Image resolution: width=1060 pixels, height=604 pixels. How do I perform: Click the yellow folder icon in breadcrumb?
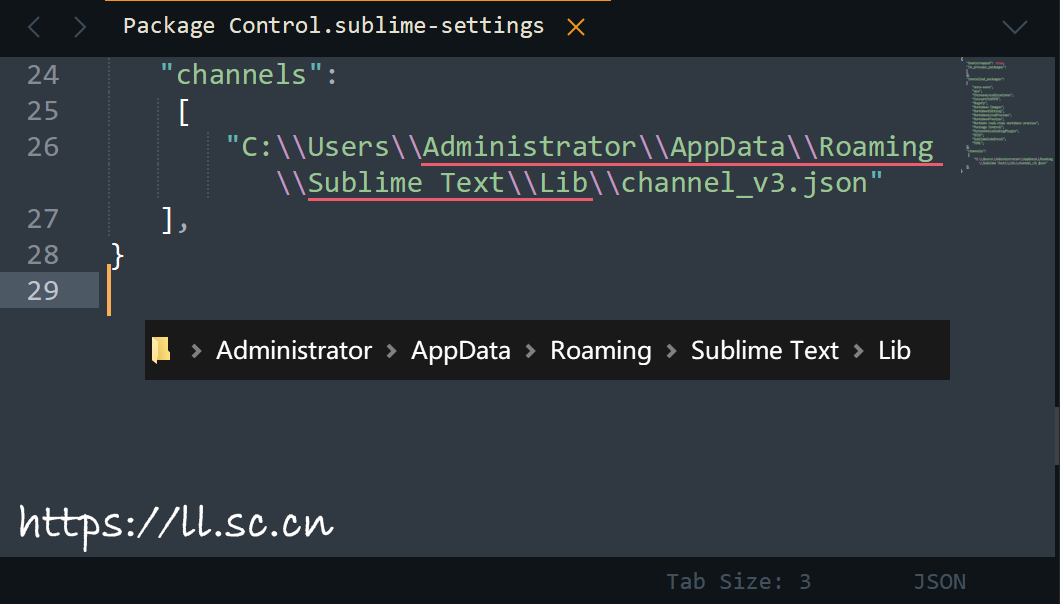pyautogui.click(x=161, y=350)
